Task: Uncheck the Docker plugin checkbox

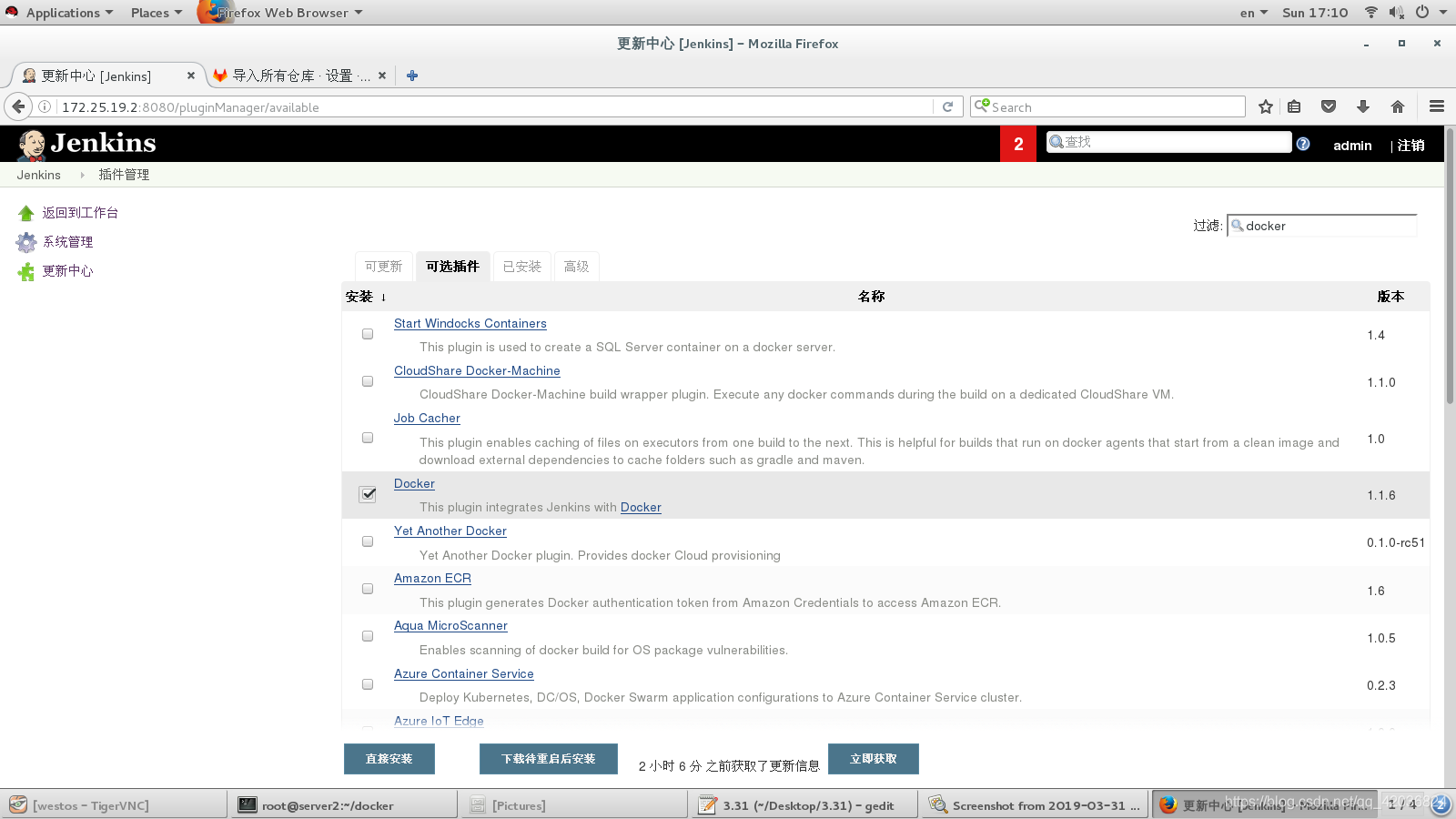Action: 368,494
